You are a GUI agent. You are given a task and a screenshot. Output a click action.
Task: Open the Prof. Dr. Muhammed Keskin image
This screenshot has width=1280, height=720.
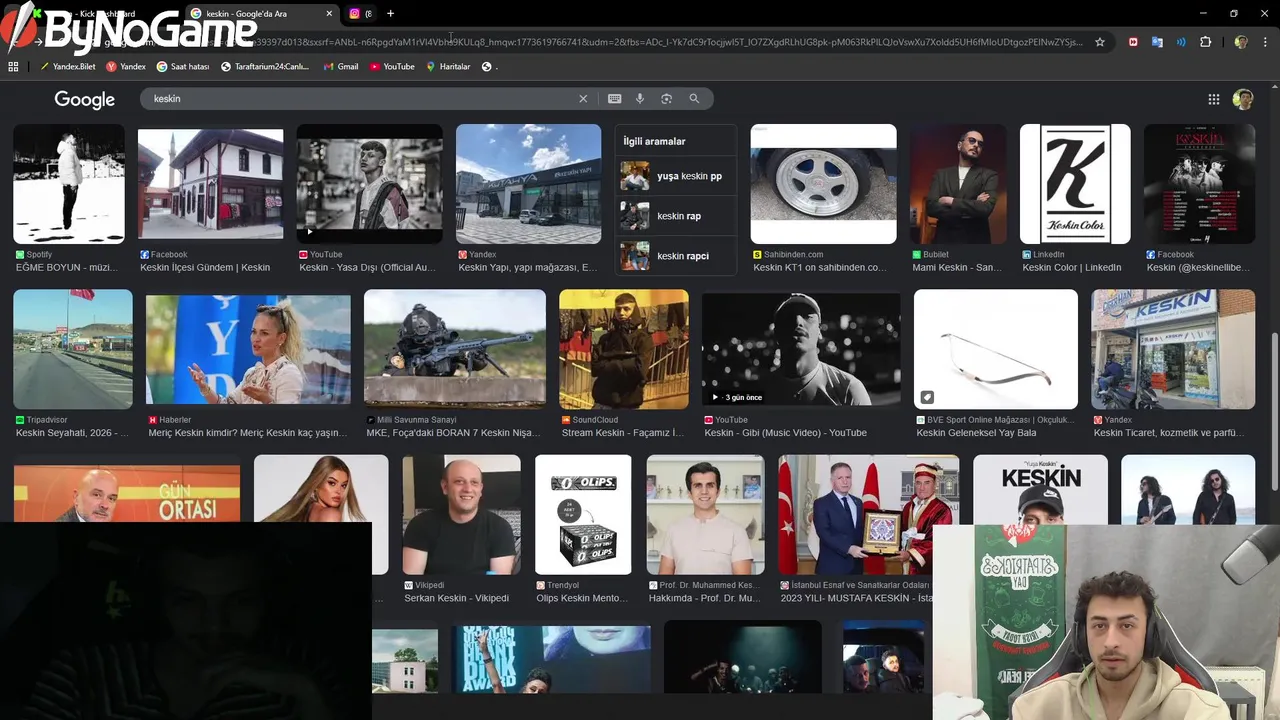pos(705,515)
